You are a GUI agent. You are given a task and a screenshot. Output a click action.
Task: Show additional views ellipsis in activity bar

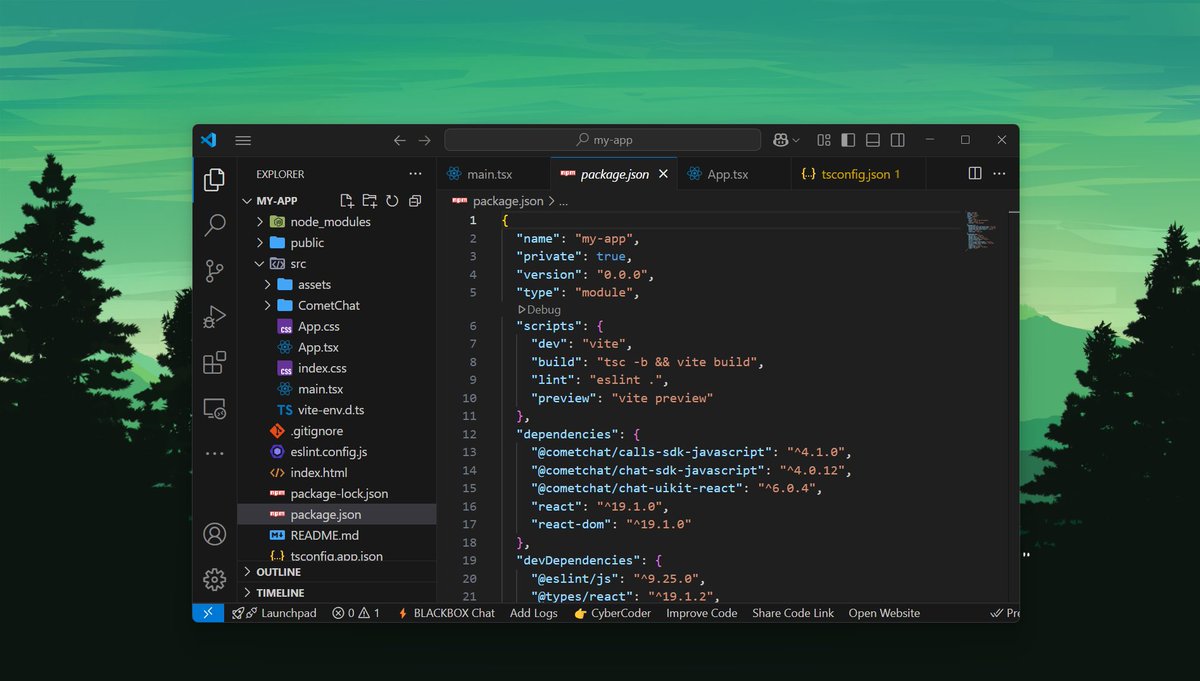(x=214, y=454)
